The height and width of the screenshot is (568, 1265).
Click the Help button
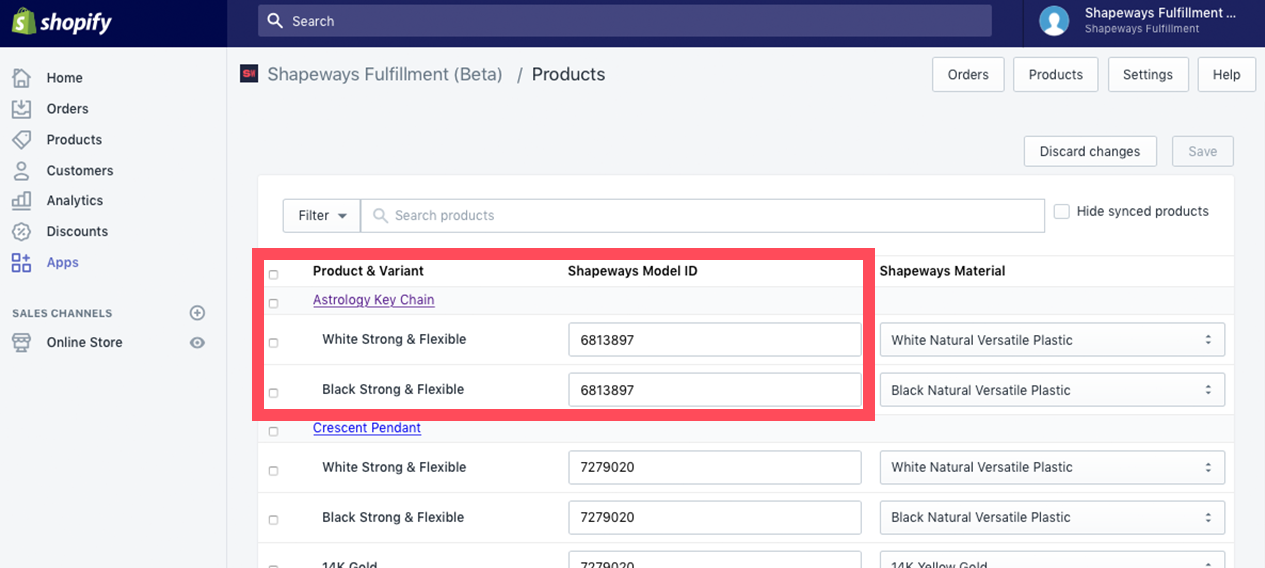coord(1226,74)
